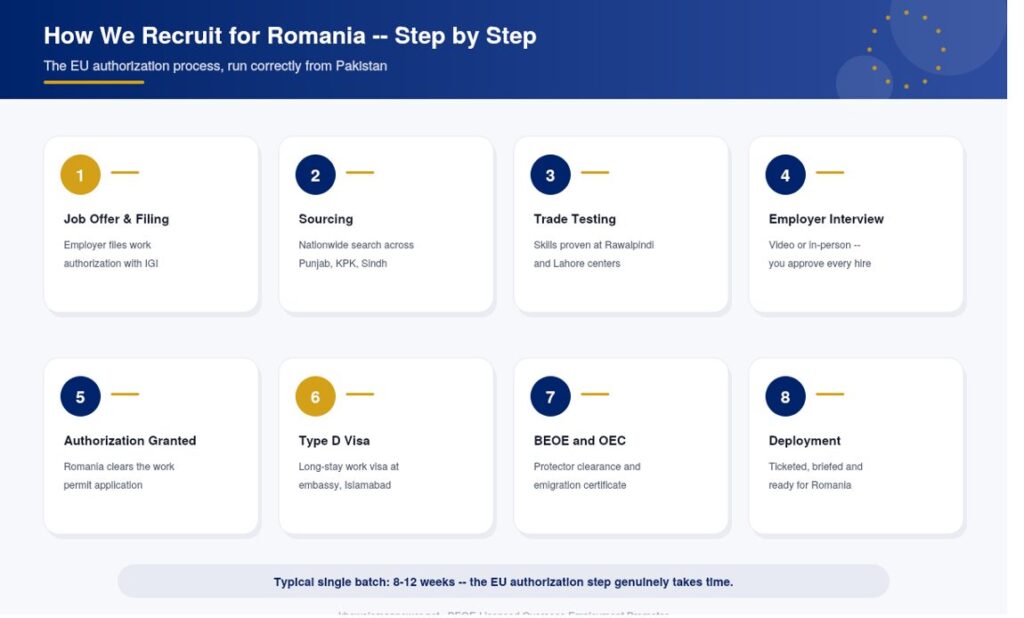Click the 'Typical single batch: 8-12 weeks' banner
This screenshot has height=618, width=1024.
504,581
